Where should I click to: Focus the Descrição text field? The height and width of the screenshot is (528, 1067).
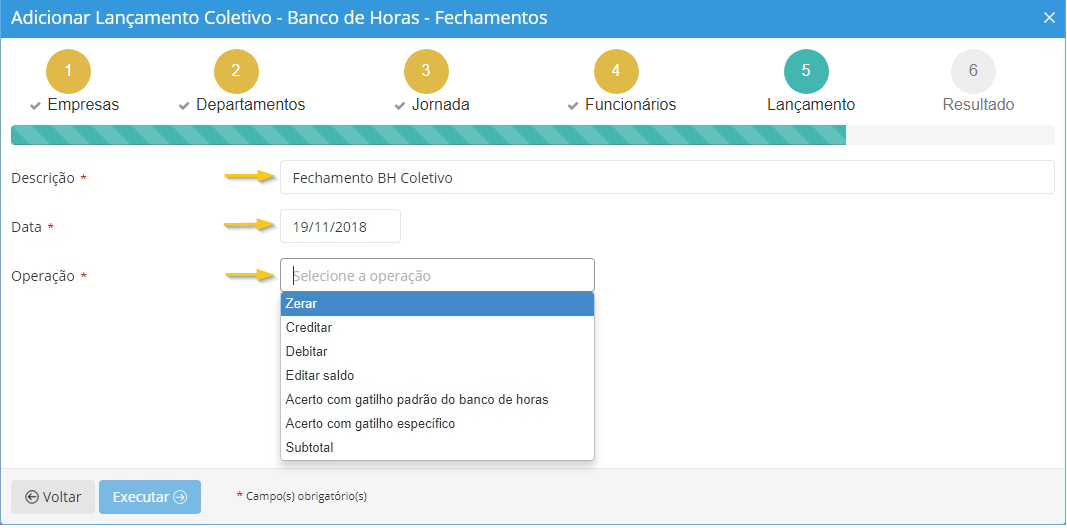pos(666,178)
